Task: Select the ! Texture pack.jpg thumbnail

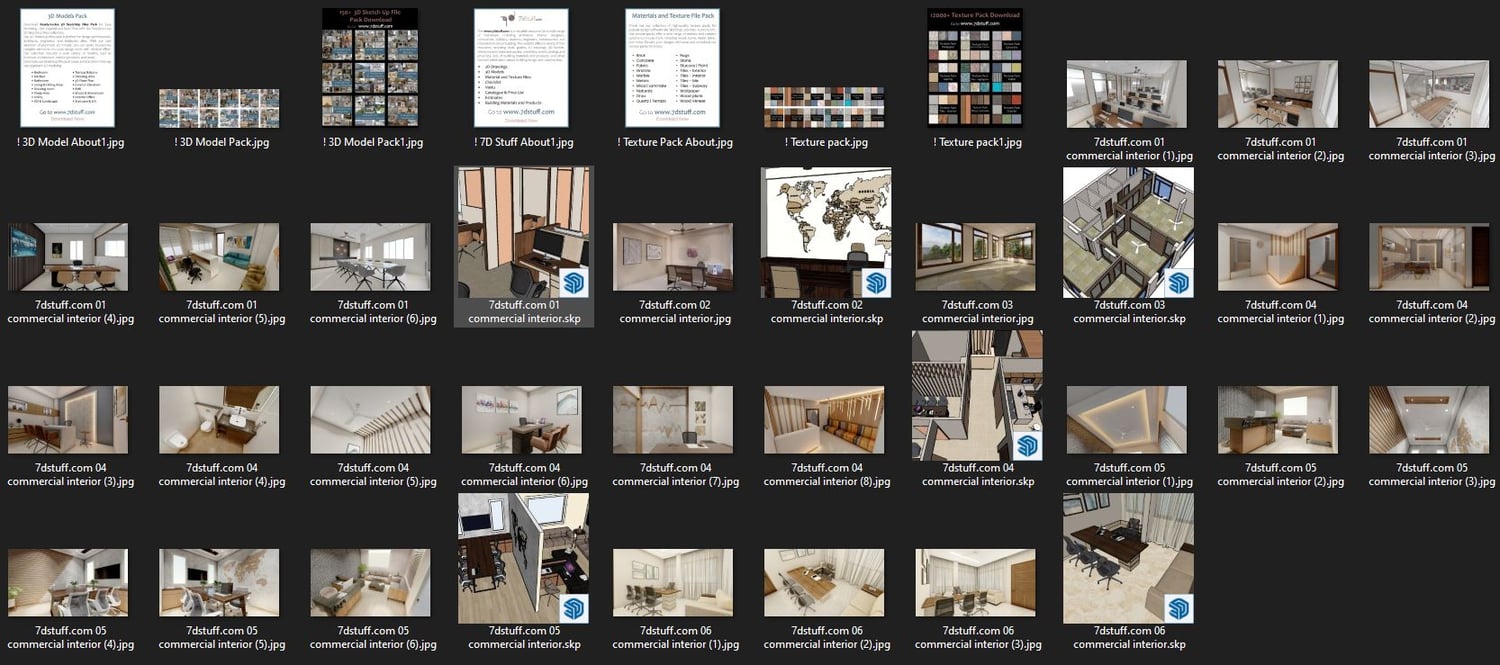Action: click(825, 106)
